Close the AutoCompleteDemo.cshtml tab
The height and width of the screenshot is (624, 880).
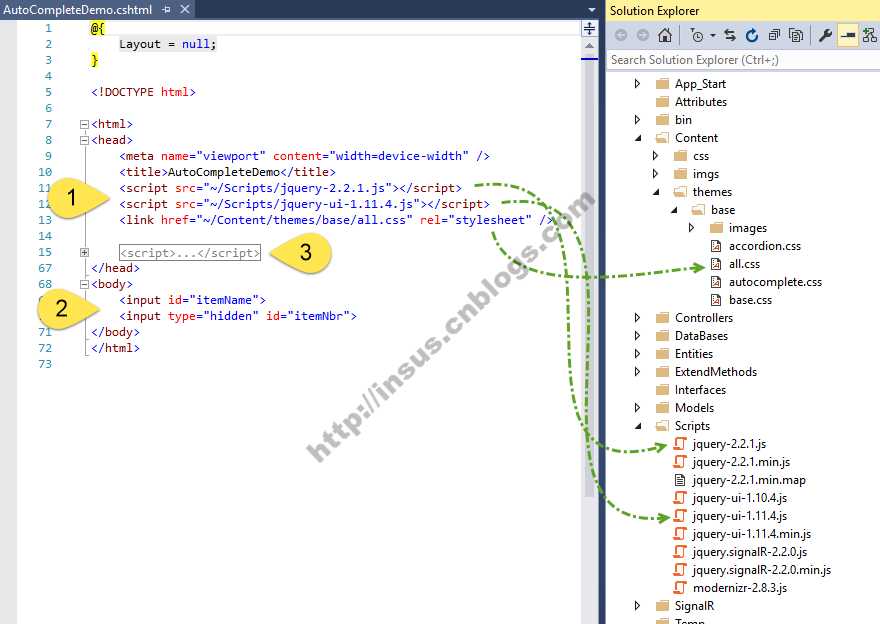185,10
